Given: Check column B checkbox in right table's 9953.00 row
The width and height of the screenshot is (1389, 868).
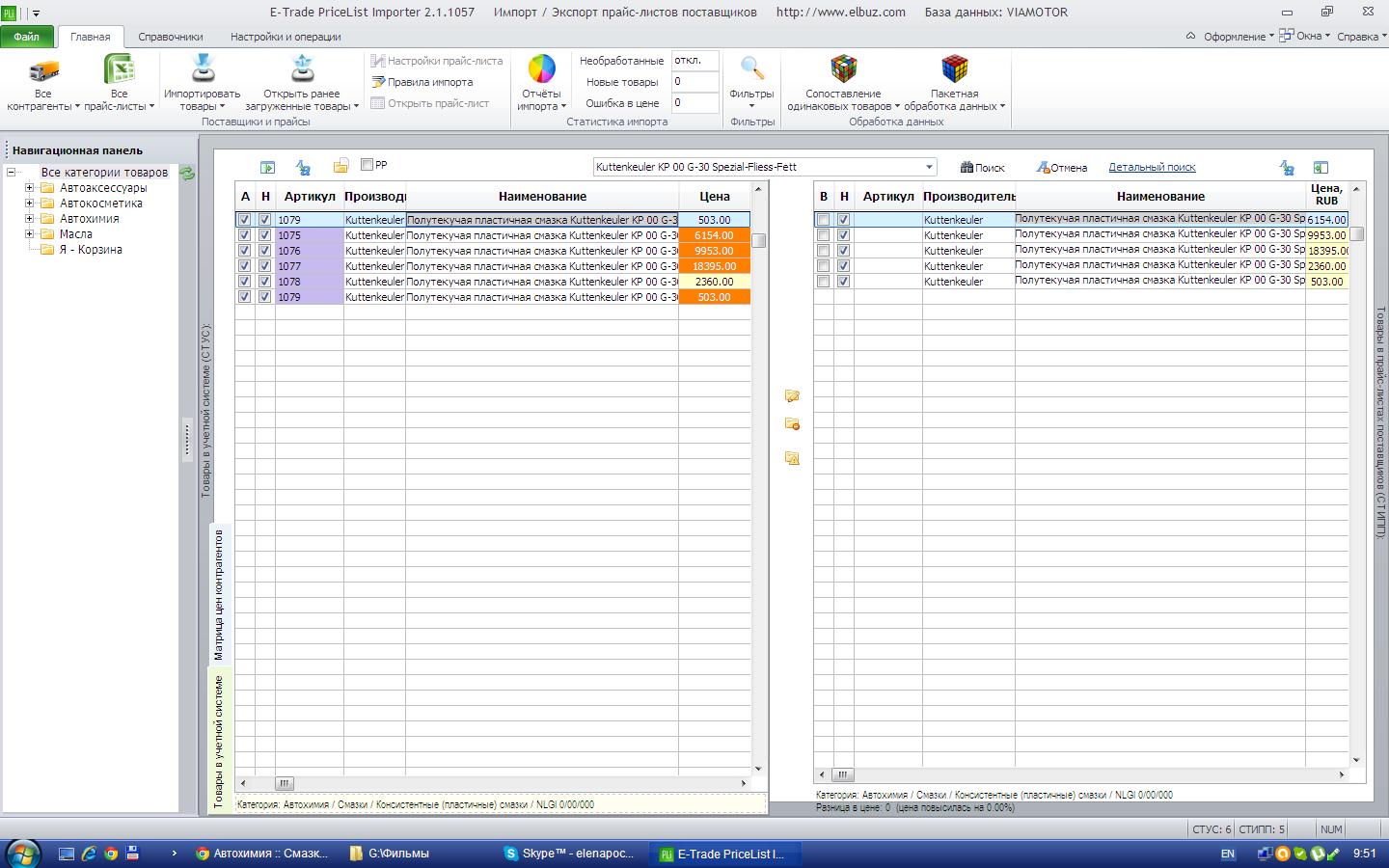Looking at the screenshot, I should (x=823, y=235).
